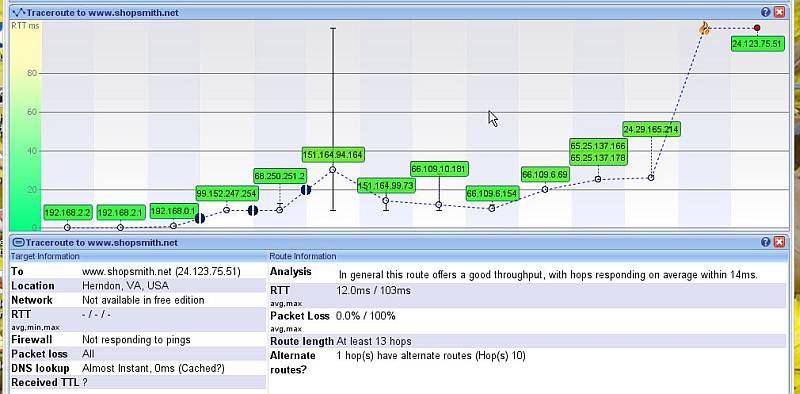800x394 pixels.
Task: Click the 24.123.75.51 destination label
Action: pyautogui.click(x=757, y=44)
